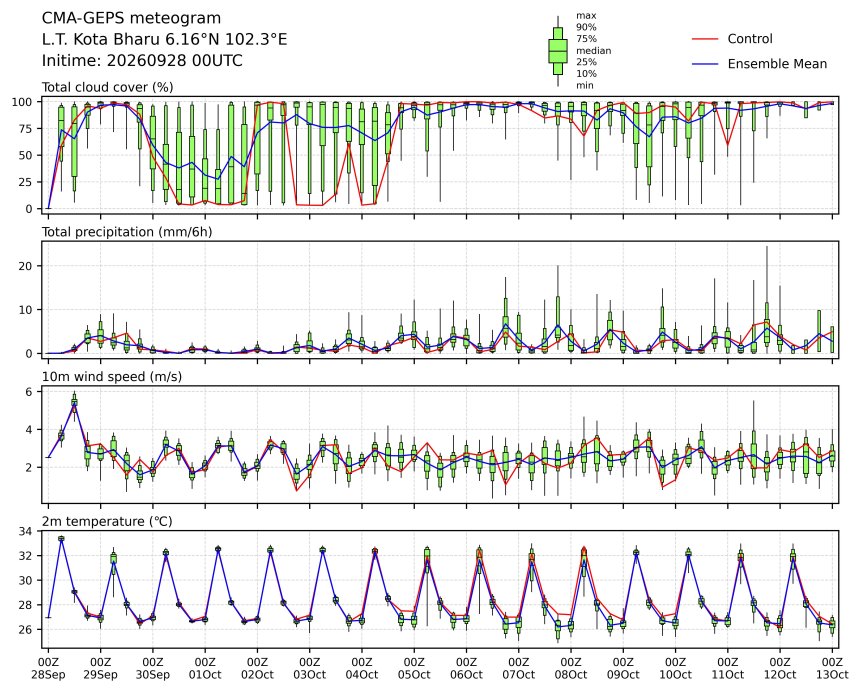860x692 pixels.
Task: Click the box-plot legend icon
Action: point(558,51)
